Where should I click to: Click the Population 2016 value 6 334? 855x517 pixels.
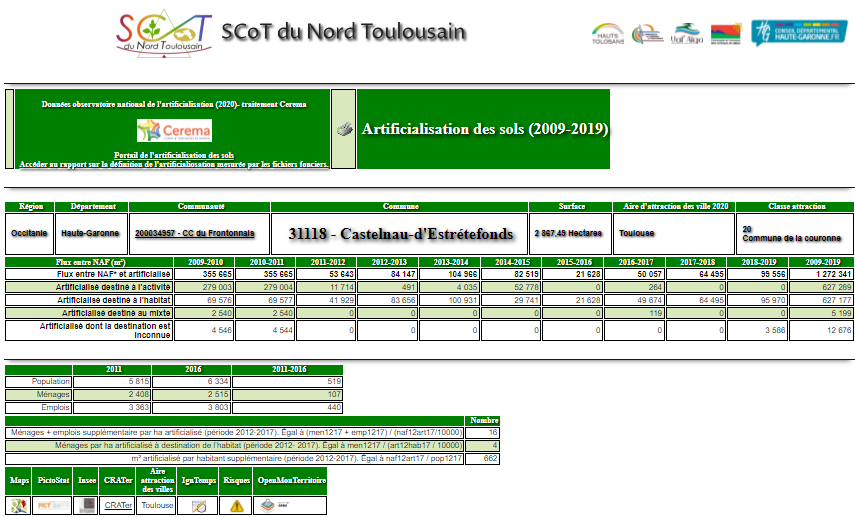(x=191, y=382)
